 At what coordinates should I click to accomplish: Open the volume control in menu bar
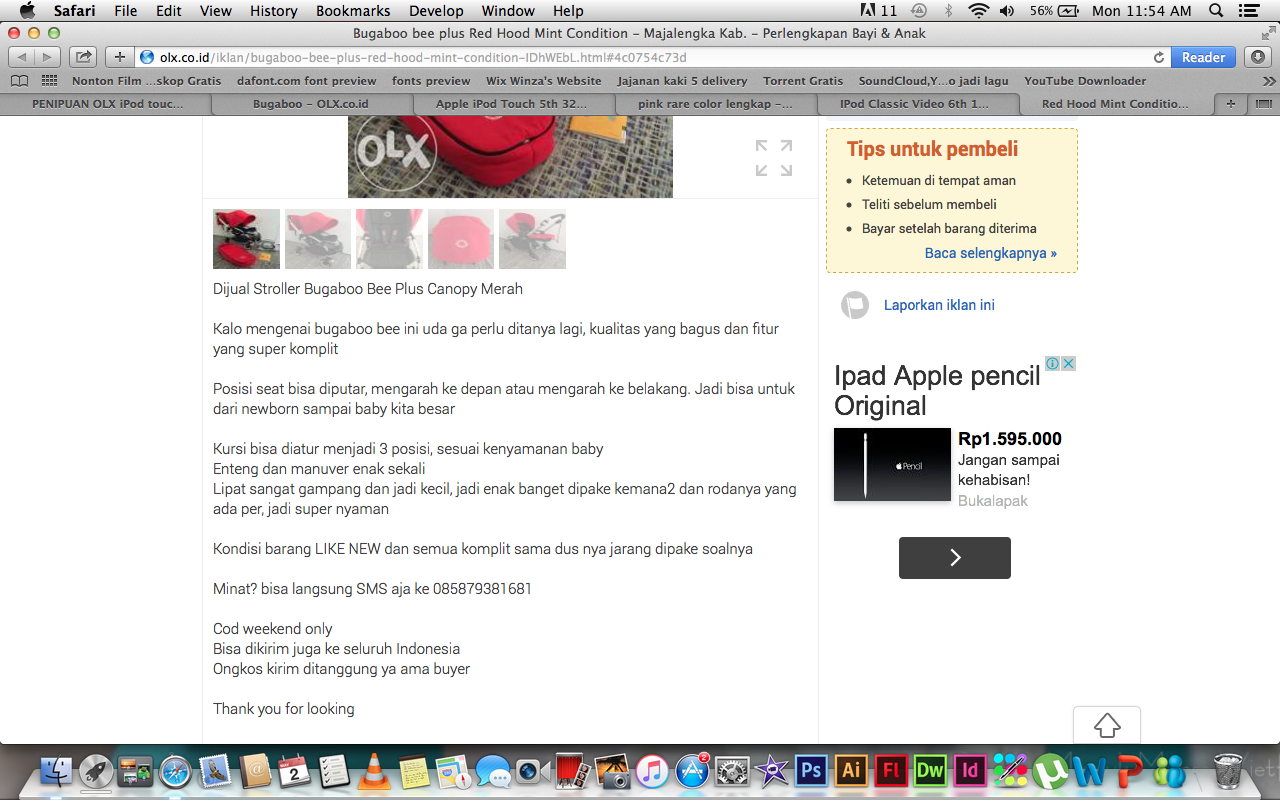pos(1007,11)
